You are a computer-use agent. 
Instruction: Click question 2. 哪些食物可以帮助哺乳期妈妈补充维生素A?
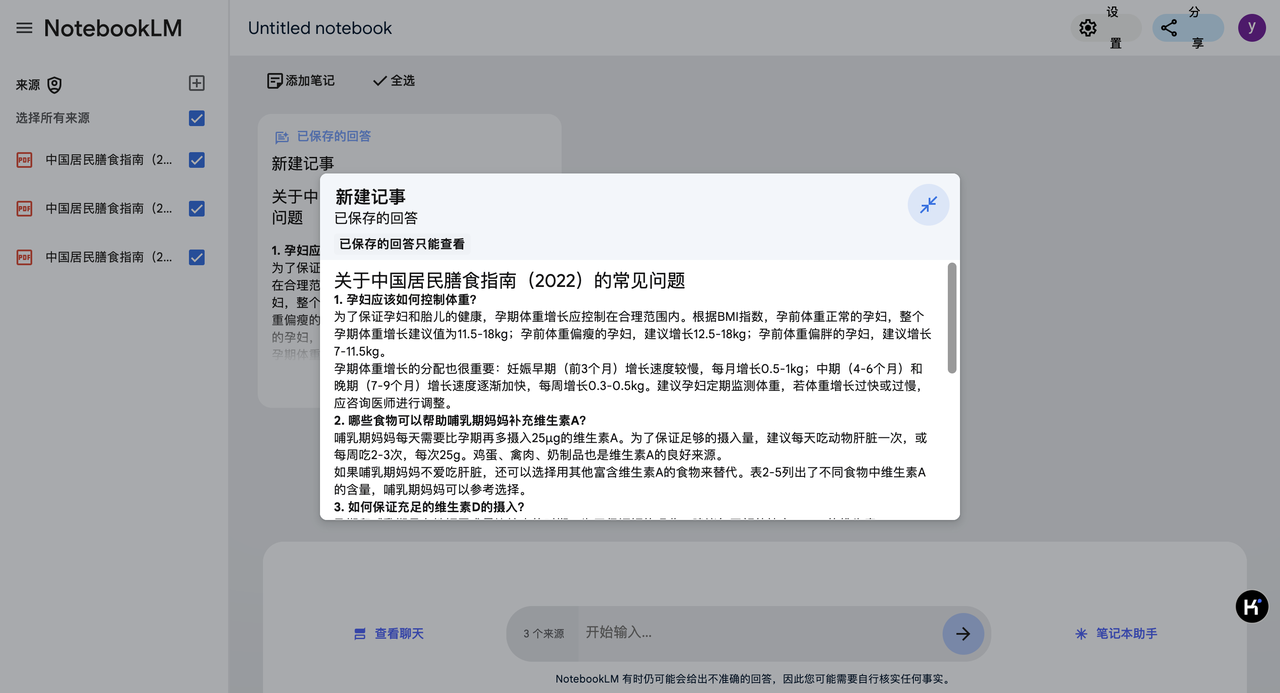pyautogui.click(x=460, y=420)
